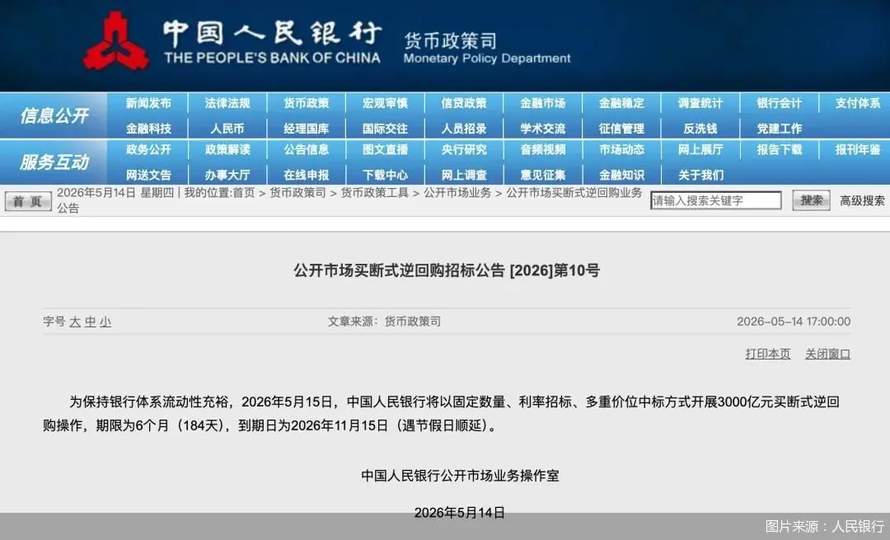Open 政务公开 under 服务互动
The image size is (890, 540).
[149, 150]
